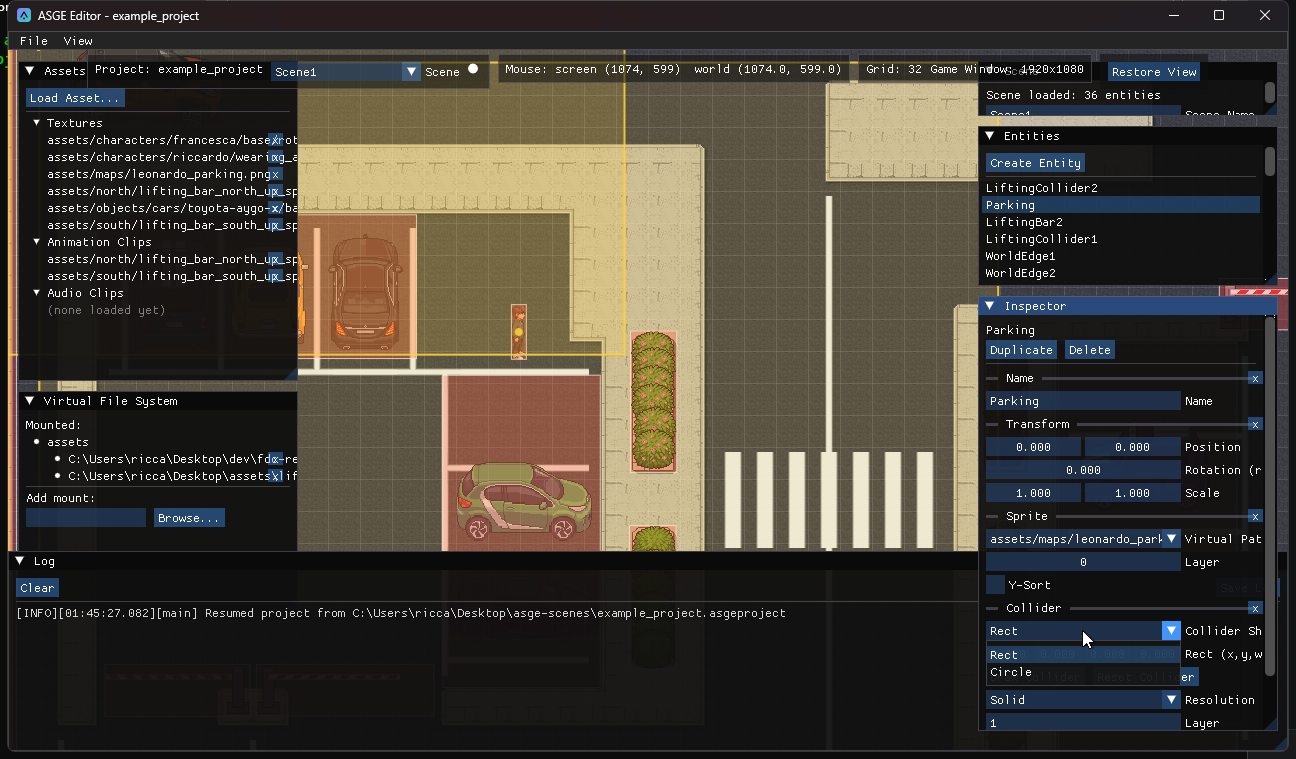Viewport: 1296px width, 759px height.
Task: Click the ASGE Editor app icon in title bar
Action: tap(24, 15)
